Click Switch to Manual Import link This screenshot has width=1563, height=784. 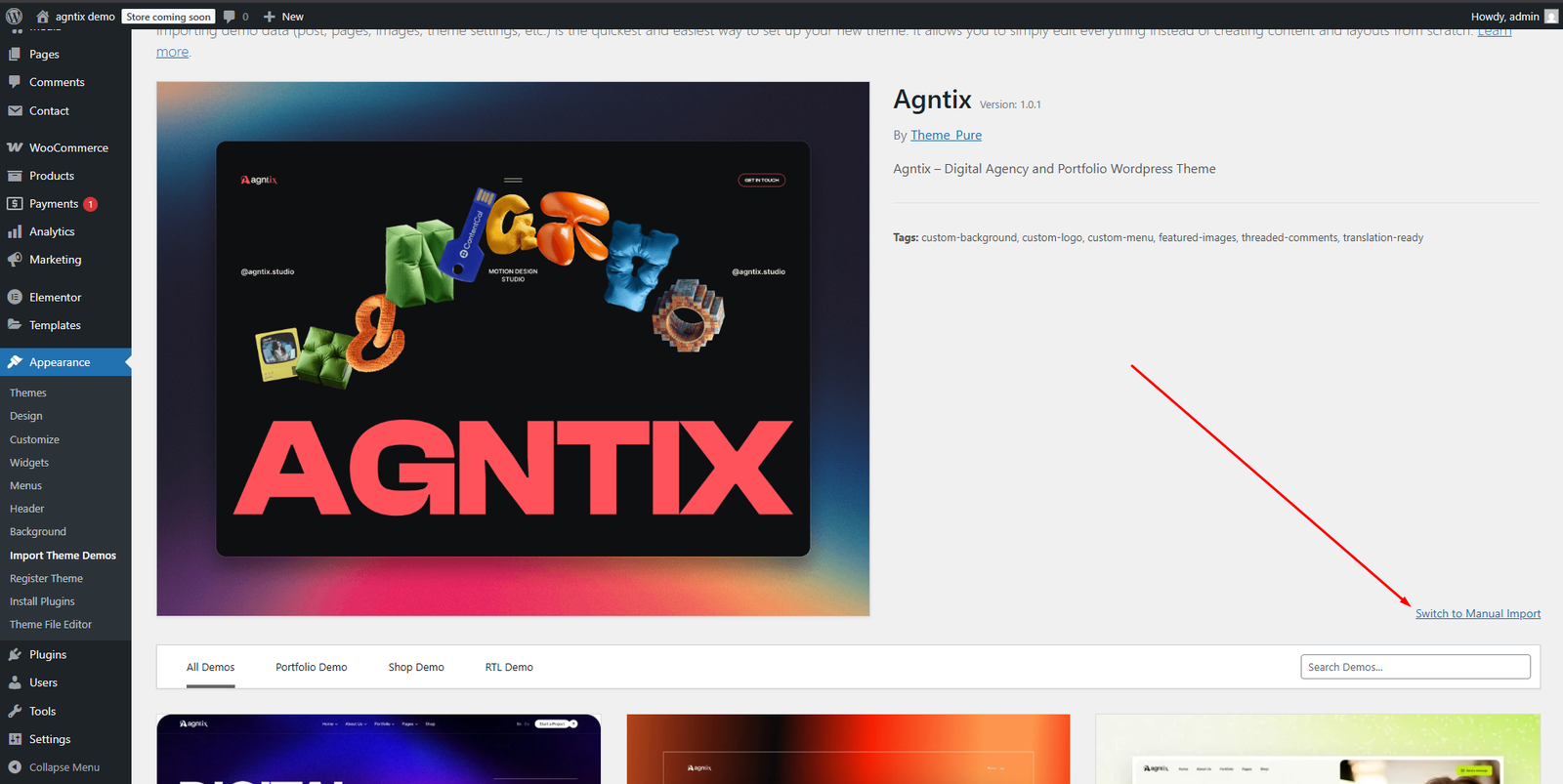pyautogui.click(x=1477, y=613)
